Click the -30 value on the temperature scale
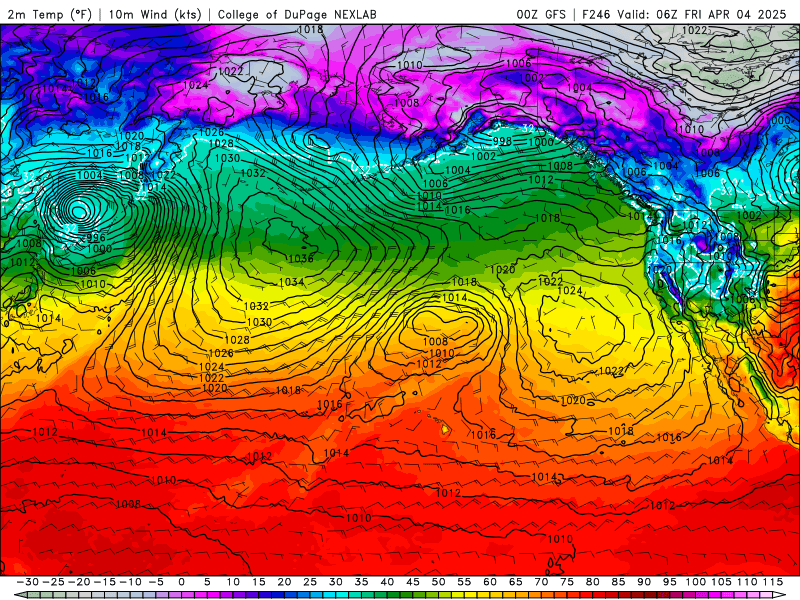 pos(28,582)
